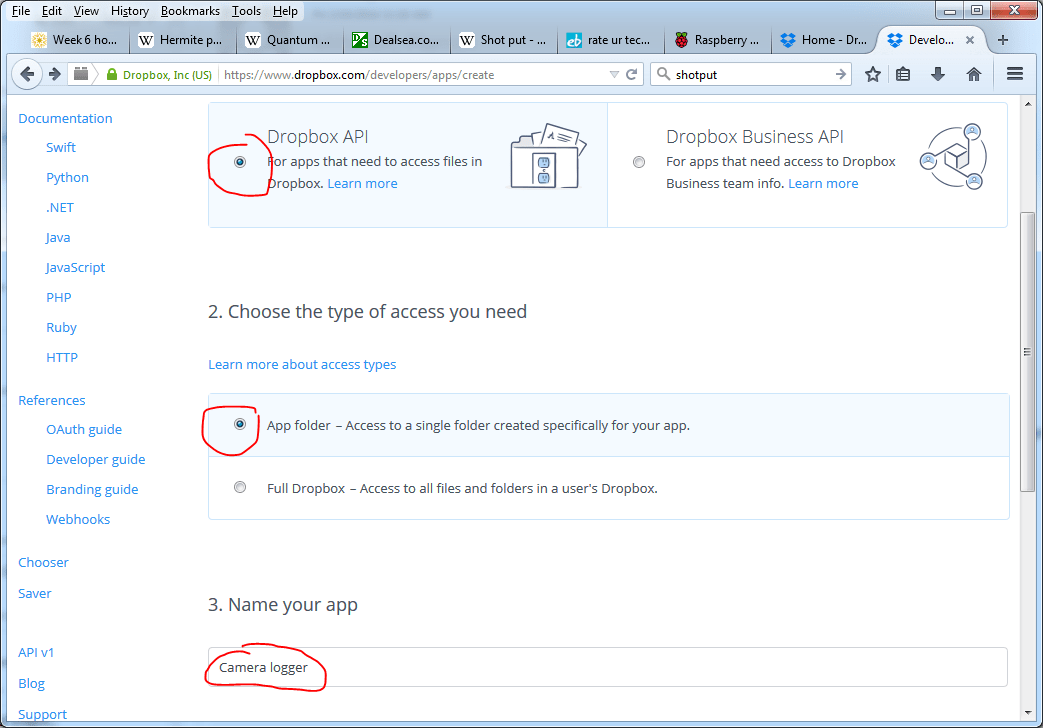Open the downloads arrow icon
Screen dimensions: 1043x728
pos(938,75)
